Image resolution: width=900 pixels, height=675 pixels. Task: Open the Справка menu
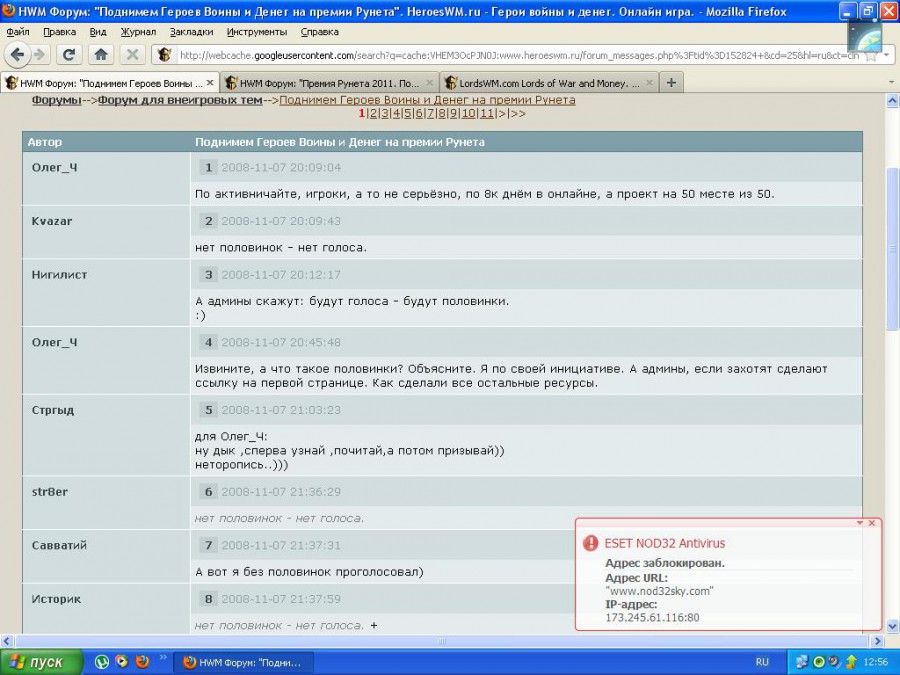coord(320,32)
